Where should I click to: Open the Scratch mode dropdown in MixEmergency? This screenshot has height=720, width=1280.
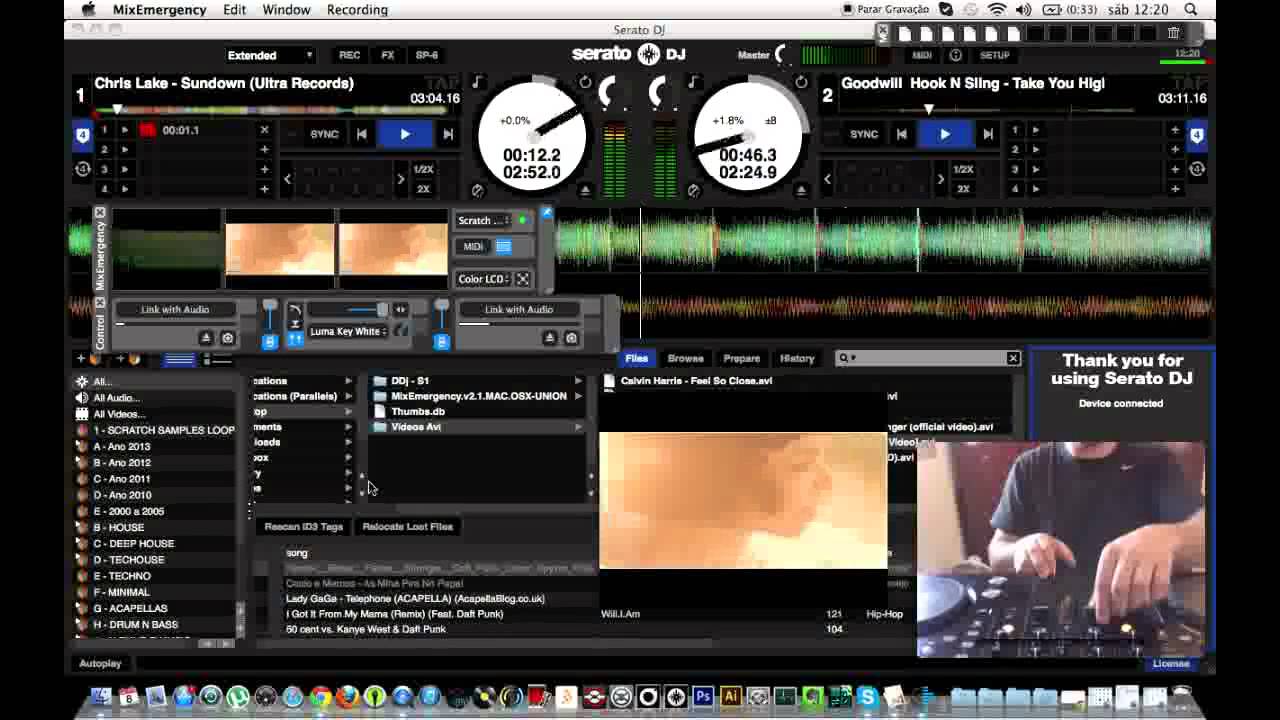click(483, 220)
